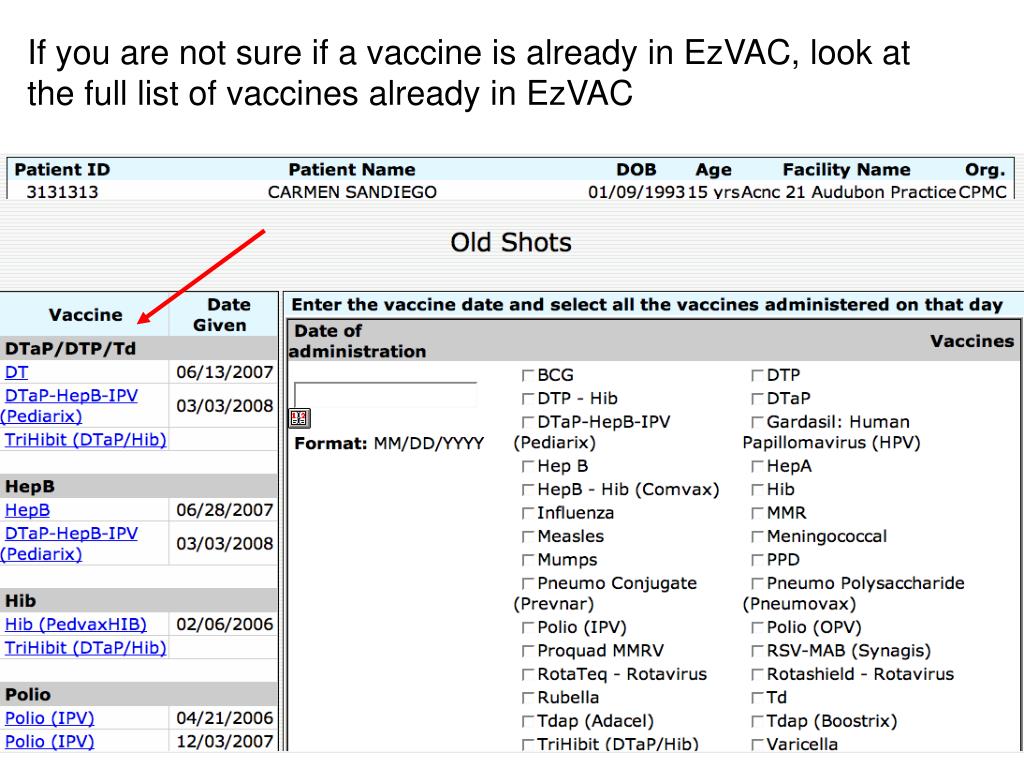
Task: Check the Gardasil HPV checkbox
Action: 757,422
